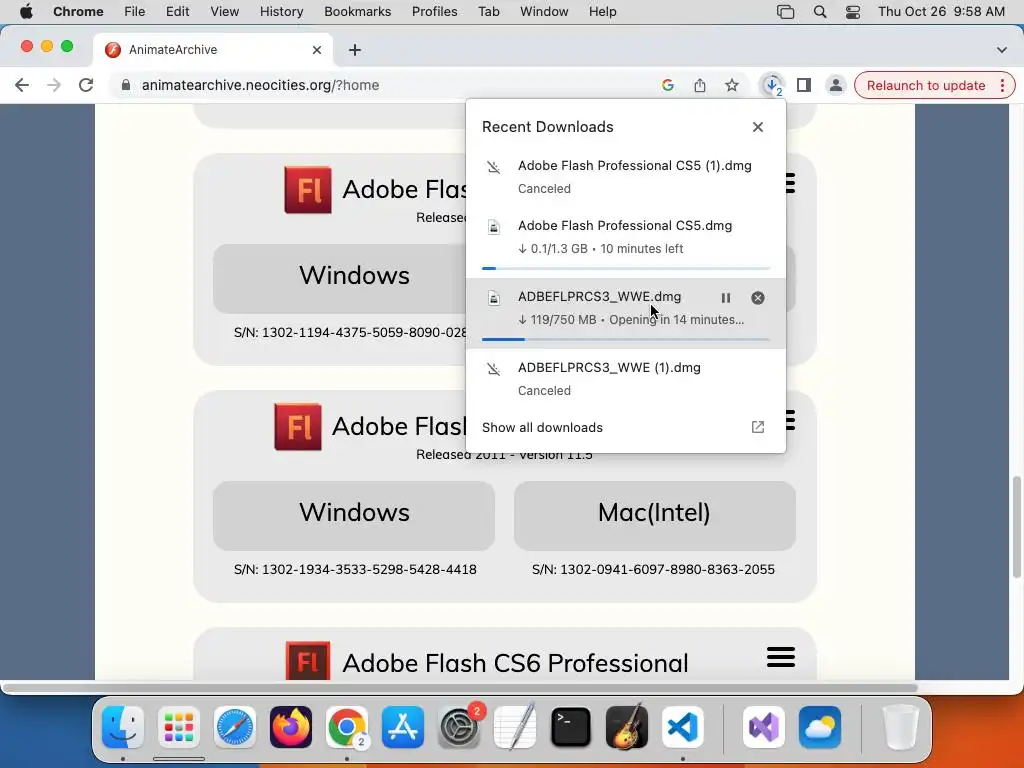Select the AnimateArchive tab
Screen dimensions: 1024x768
pos(213,50)
